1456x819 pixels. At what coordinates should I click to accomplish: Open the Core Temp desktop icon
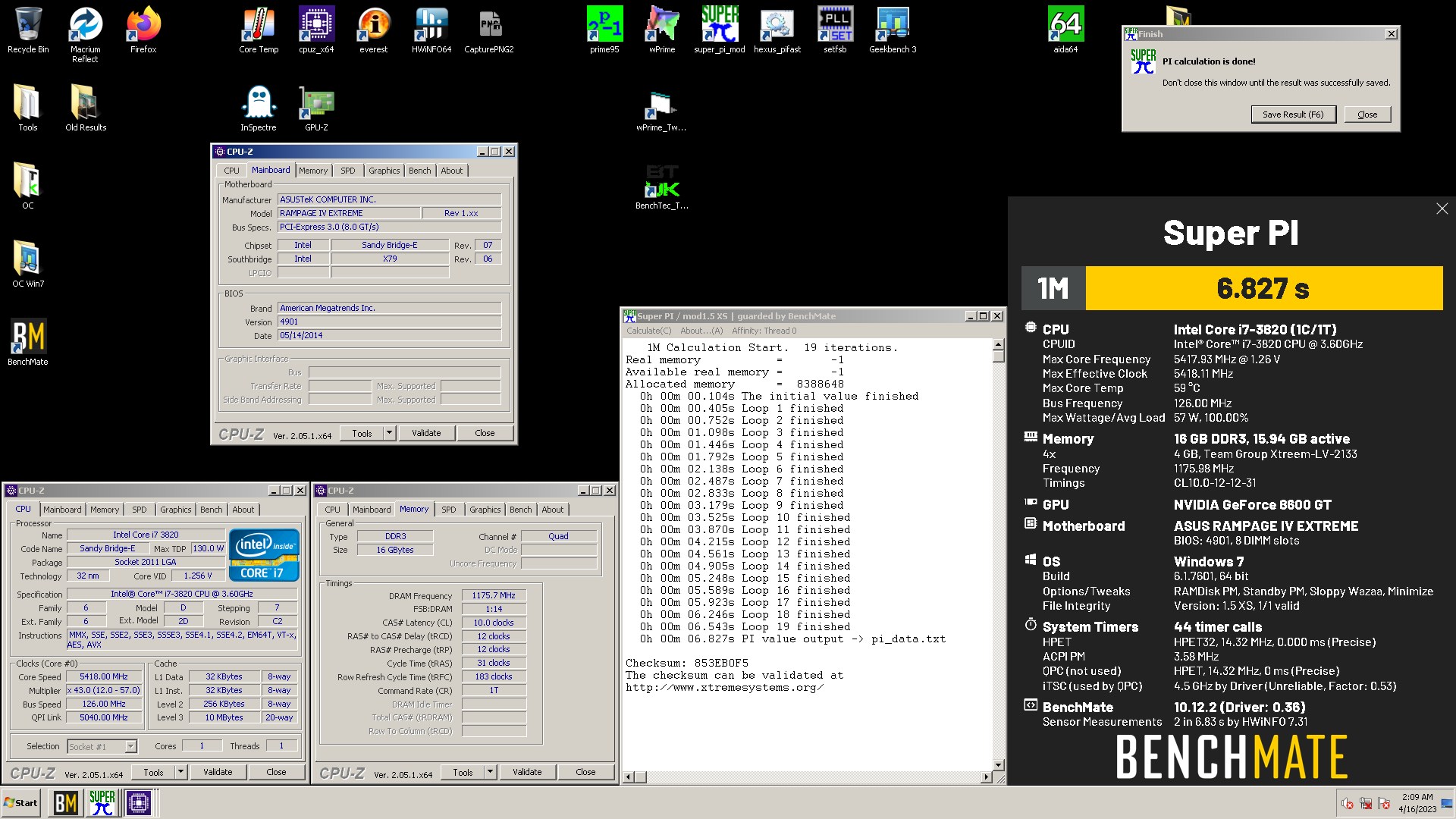[x=259, y=30]
